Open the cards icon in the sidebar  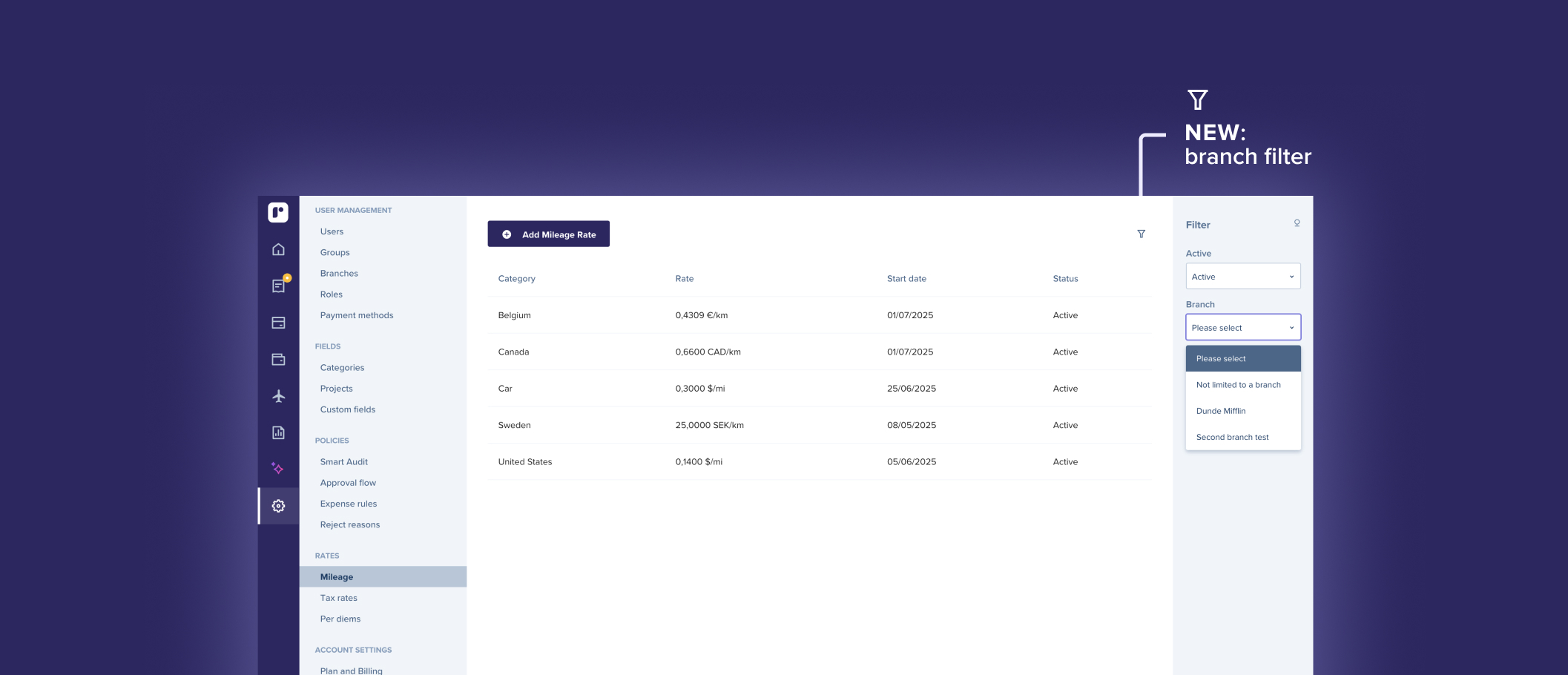tap(278, 323)
